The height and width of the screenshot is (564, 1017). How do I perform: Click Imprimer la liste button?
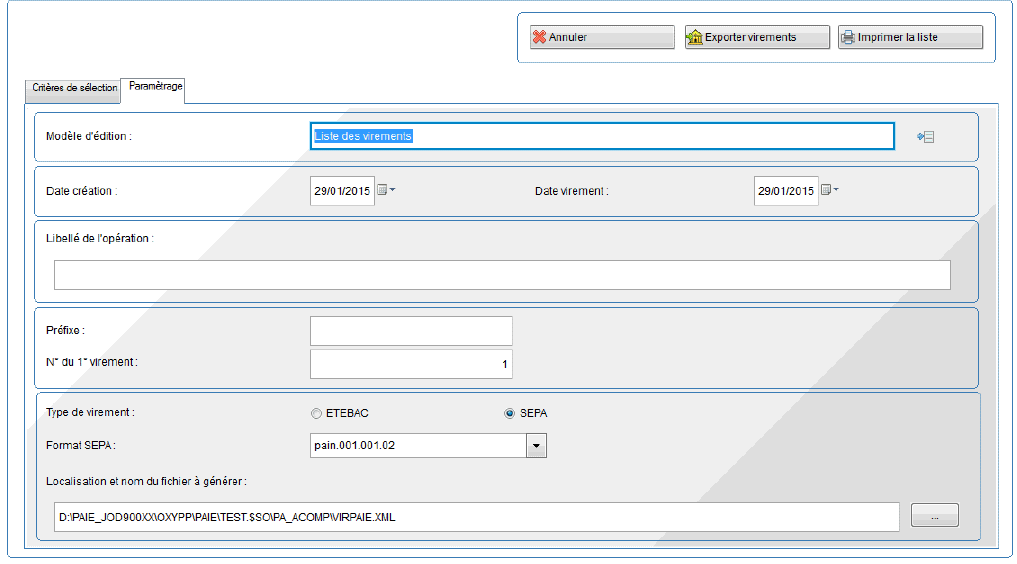click(910, 37)
